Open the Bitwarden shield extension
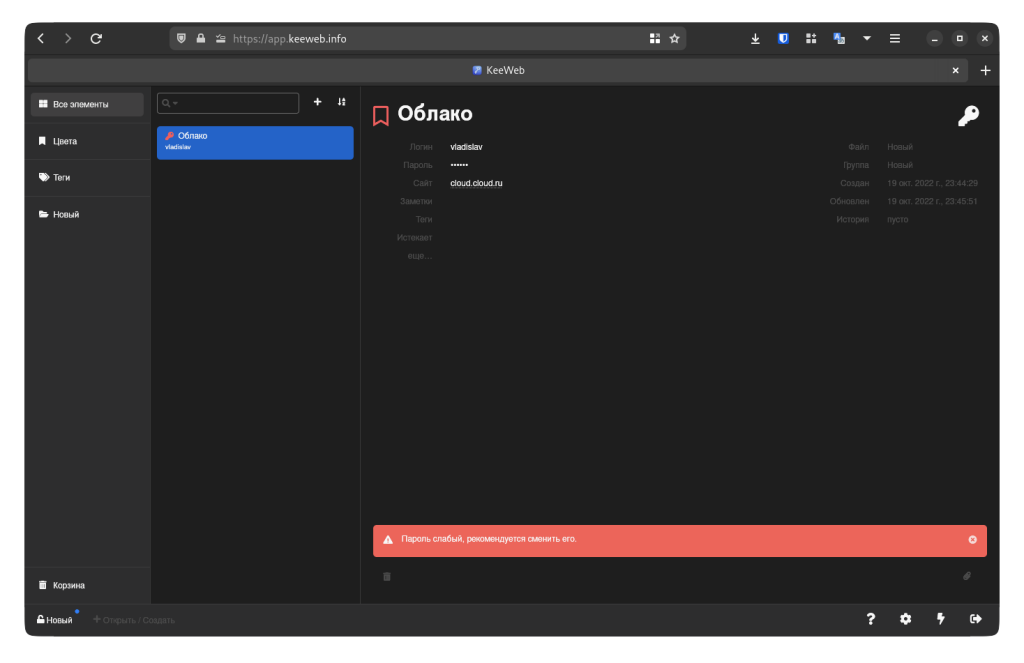 pyautogui.click(x=783, y=39)
